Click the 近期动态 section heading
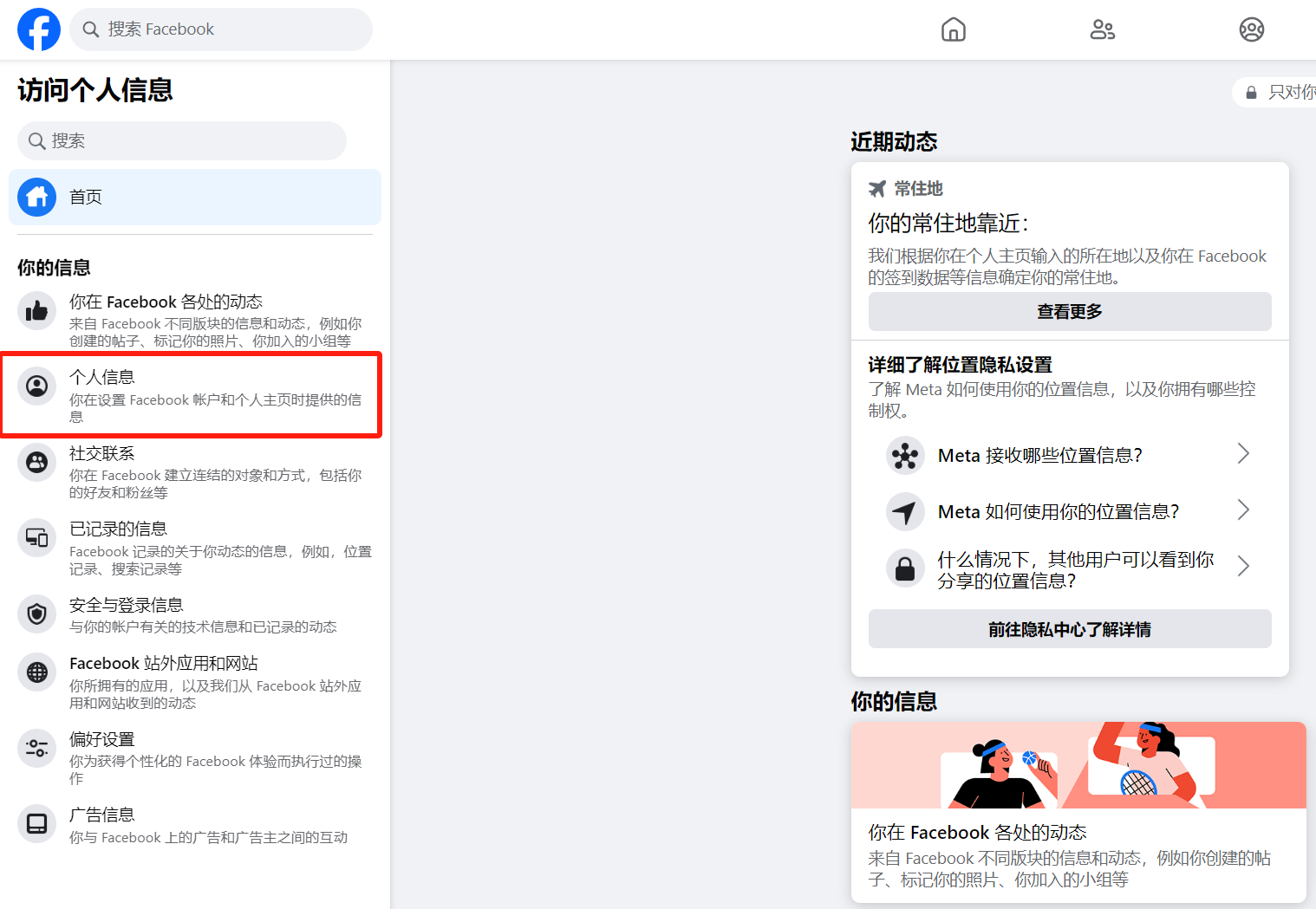Screen dimensions: 1316x909 (894, 141)
